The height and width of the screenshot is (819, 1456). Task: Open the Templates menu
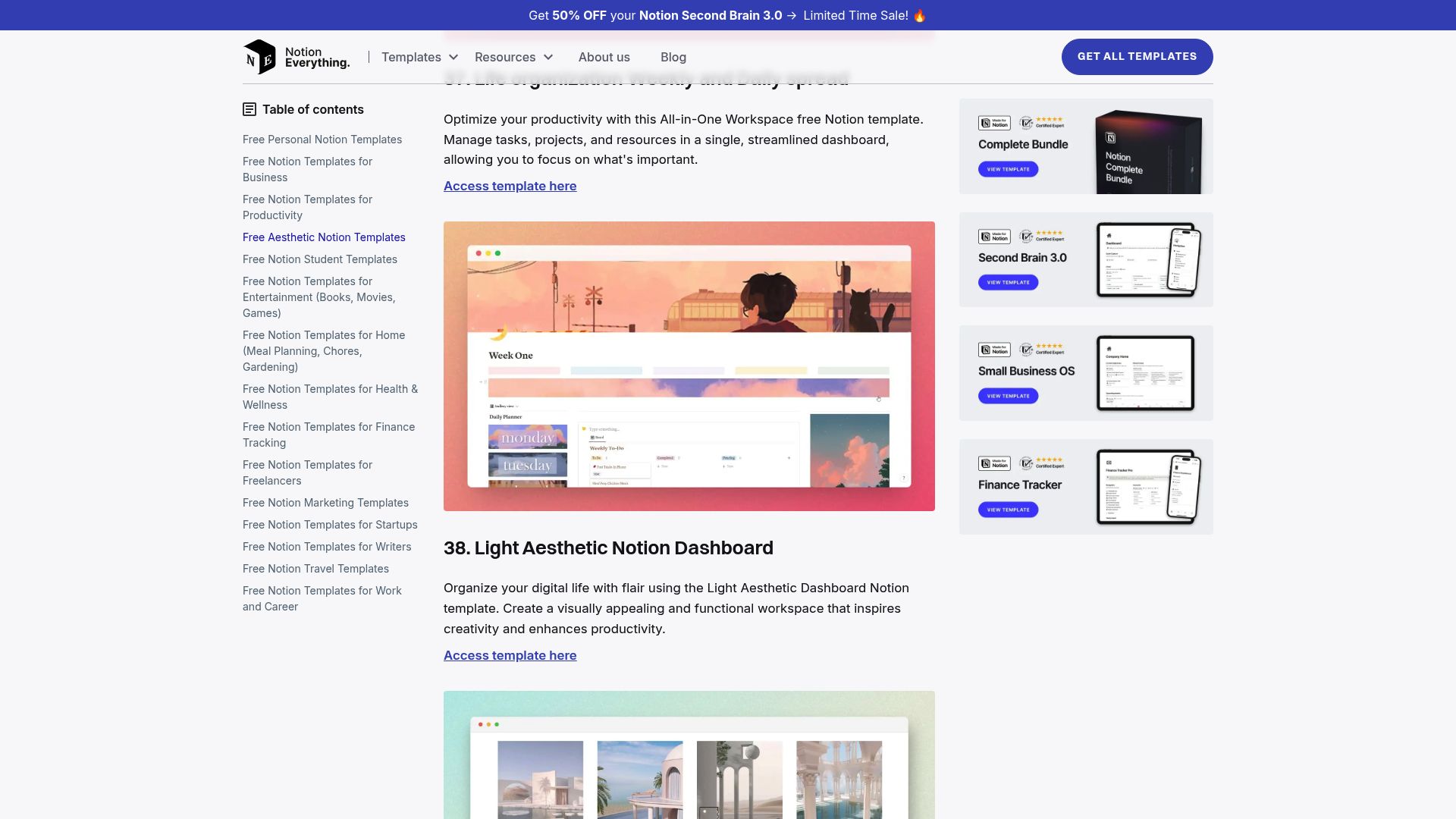click(x=411, y=57)
